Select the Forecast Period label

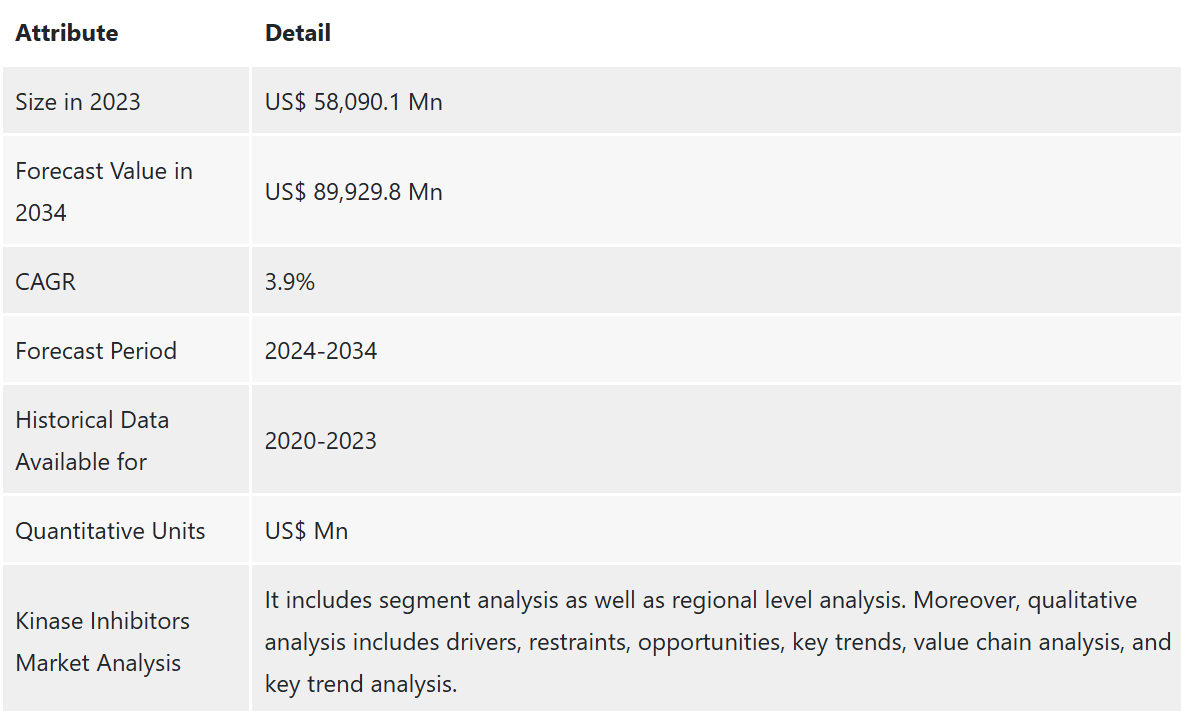[96, 351]
